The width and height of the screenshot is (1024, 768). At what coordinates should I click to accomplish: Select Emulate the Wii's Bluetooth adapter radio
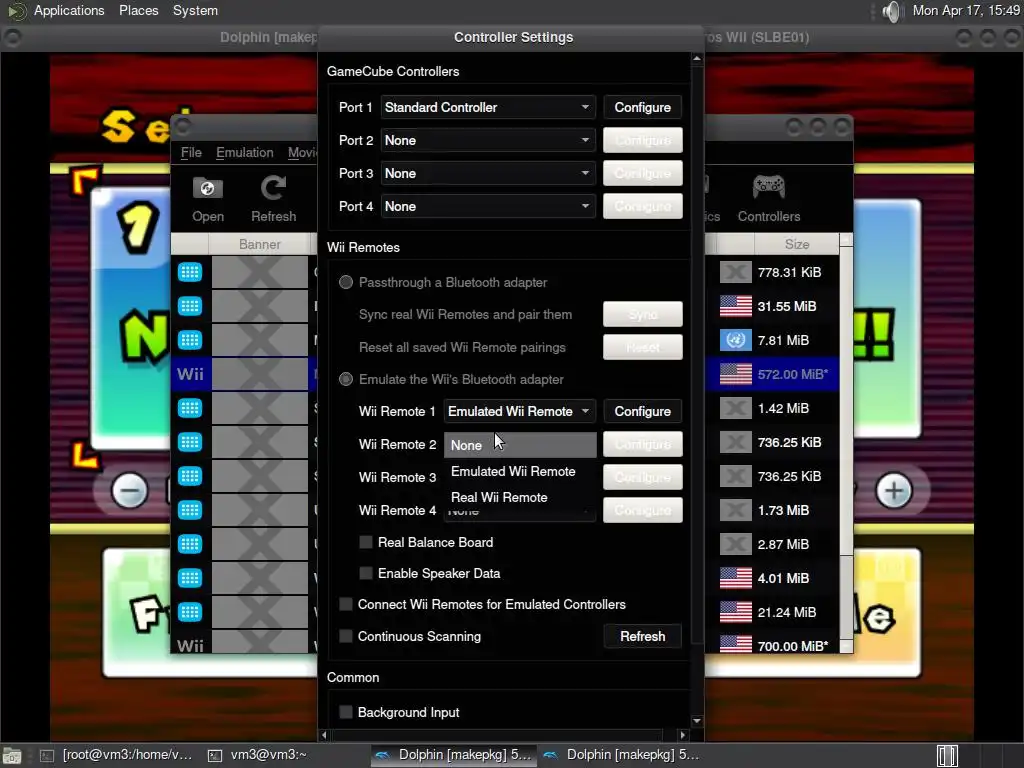346,379
